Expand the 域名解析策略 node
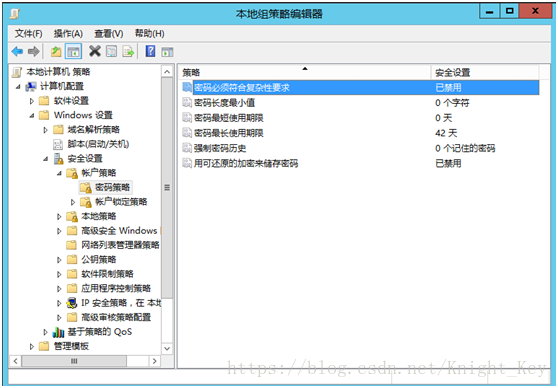The width and height of the screenshot is (558, 388). click(x=45, y=130)
